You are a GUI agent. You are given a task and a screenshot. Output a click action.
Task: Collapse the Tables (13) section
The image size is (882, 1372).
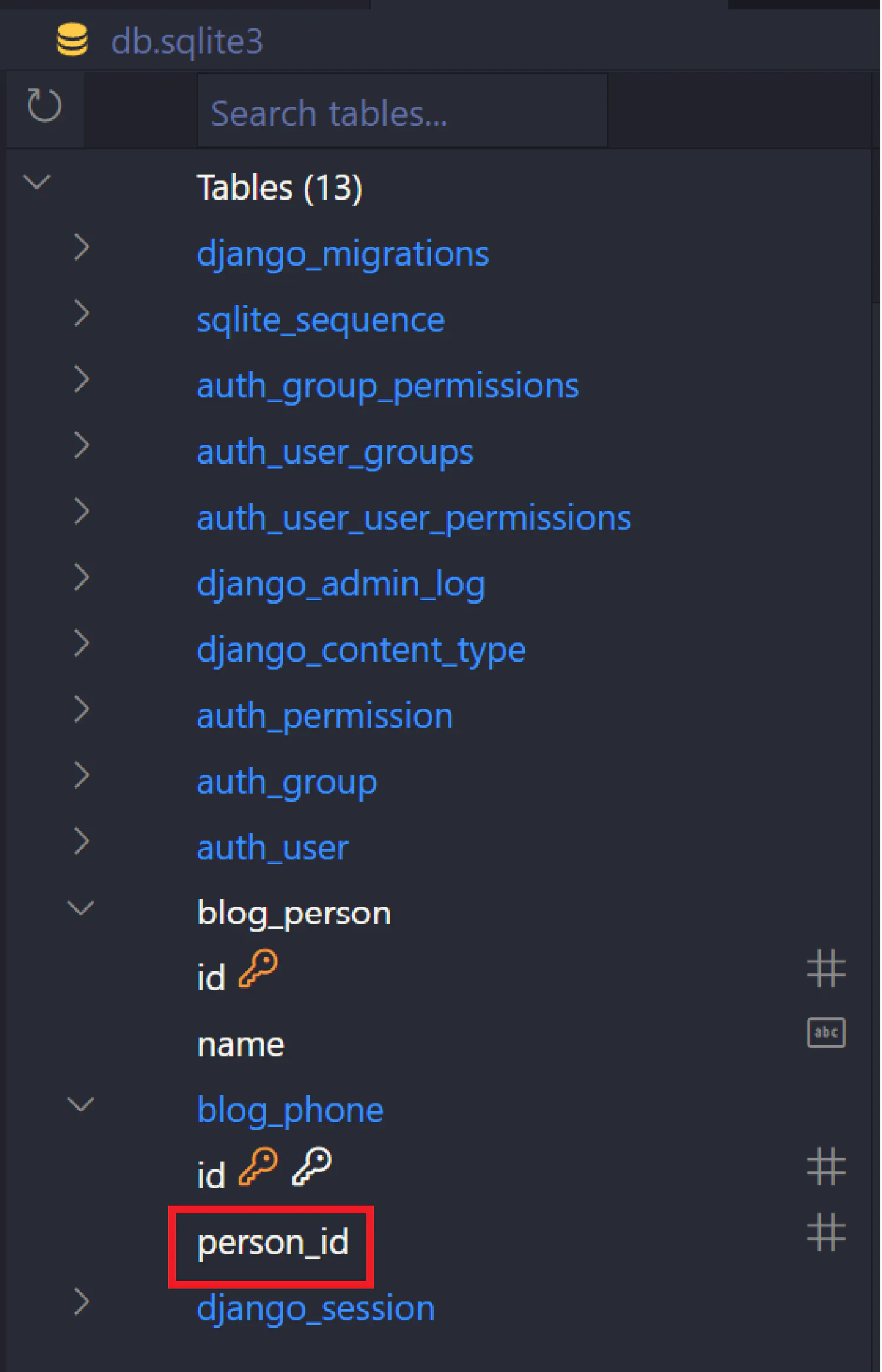(37, 182)
